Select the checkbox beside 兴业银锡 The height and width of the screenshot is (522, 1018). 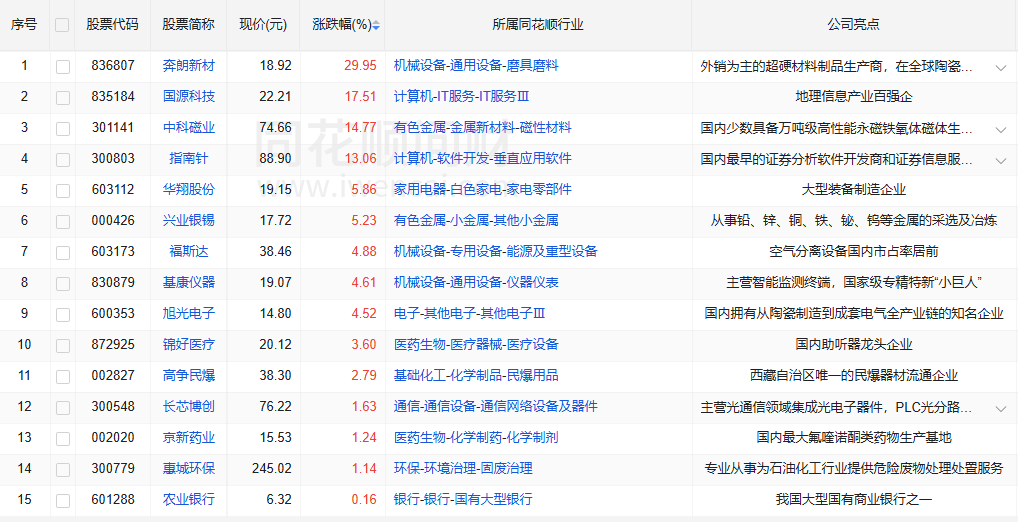pyautogui.click(x=63, y=222)
